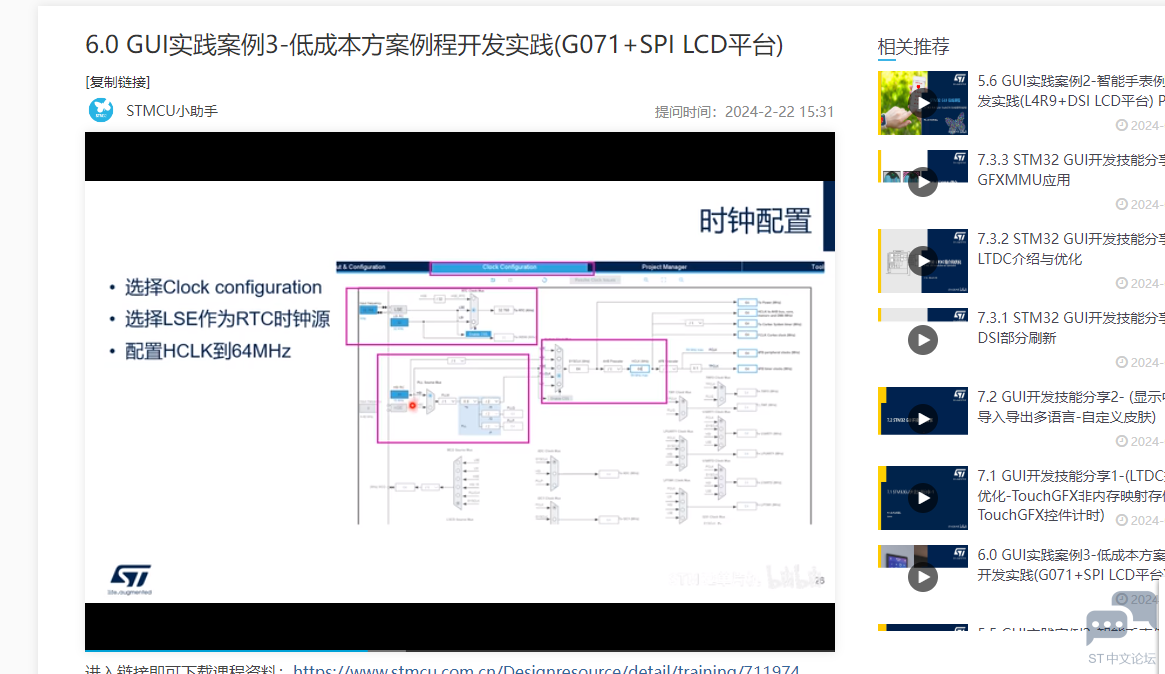Open the 7.1 GUI开发技能分享1 title link
Image resolution: width=1165 pixels, height=674 pixels.
pos(1071,495)
